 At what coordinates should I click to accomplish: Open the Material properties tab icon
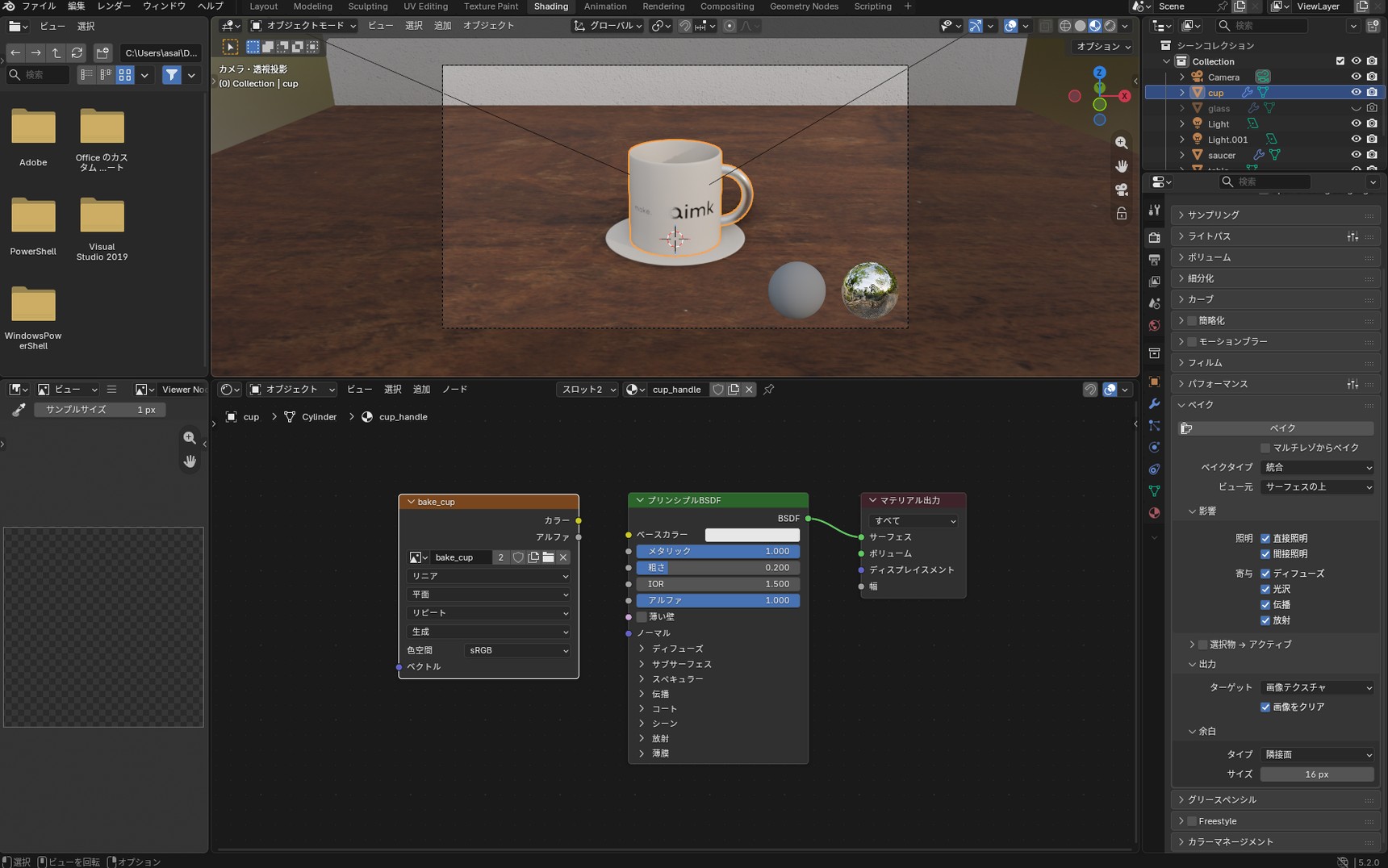pos(1155,513)
